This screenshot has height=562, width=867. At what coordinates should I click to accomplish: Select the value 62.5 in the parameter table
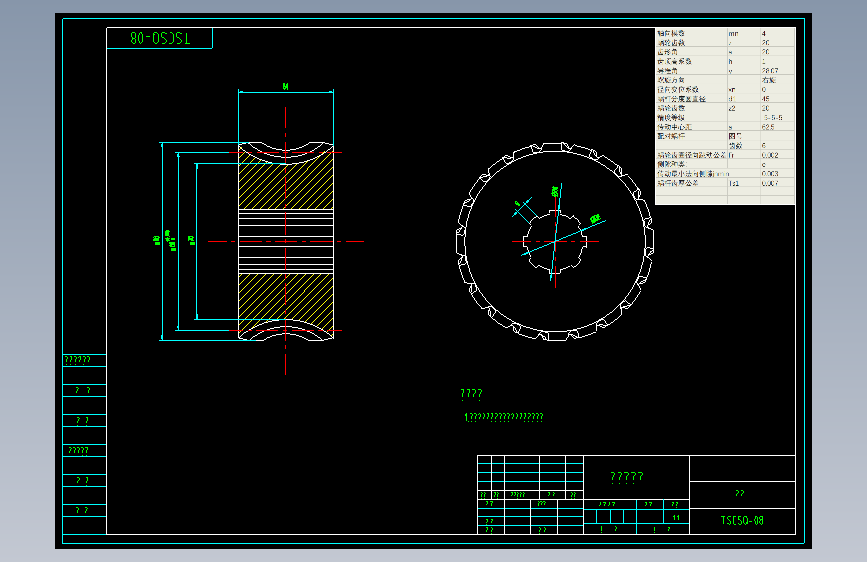pyautogui.click(x=768, y=127)
